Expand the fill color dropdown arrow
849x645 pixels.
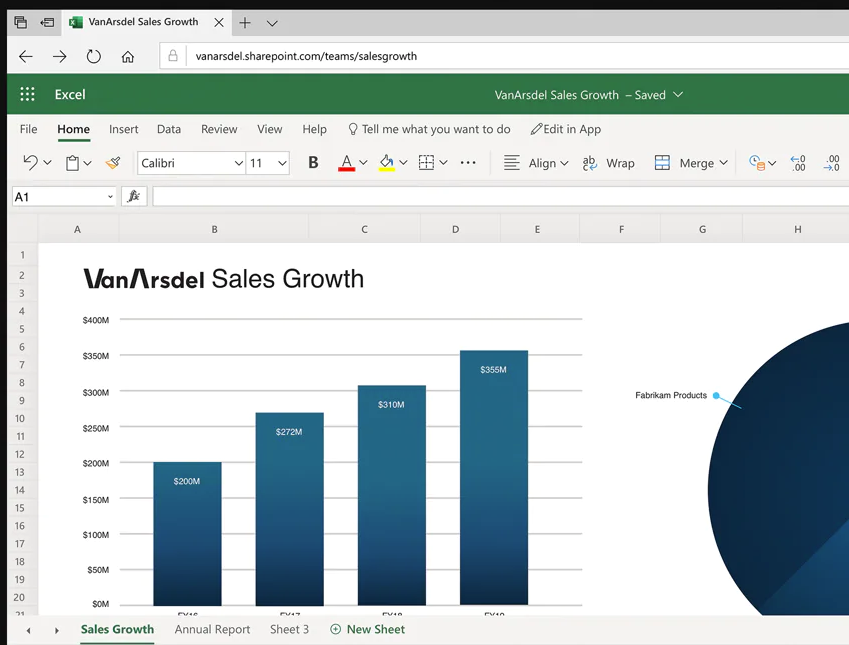pyautogui.click(x=403, y=162)
